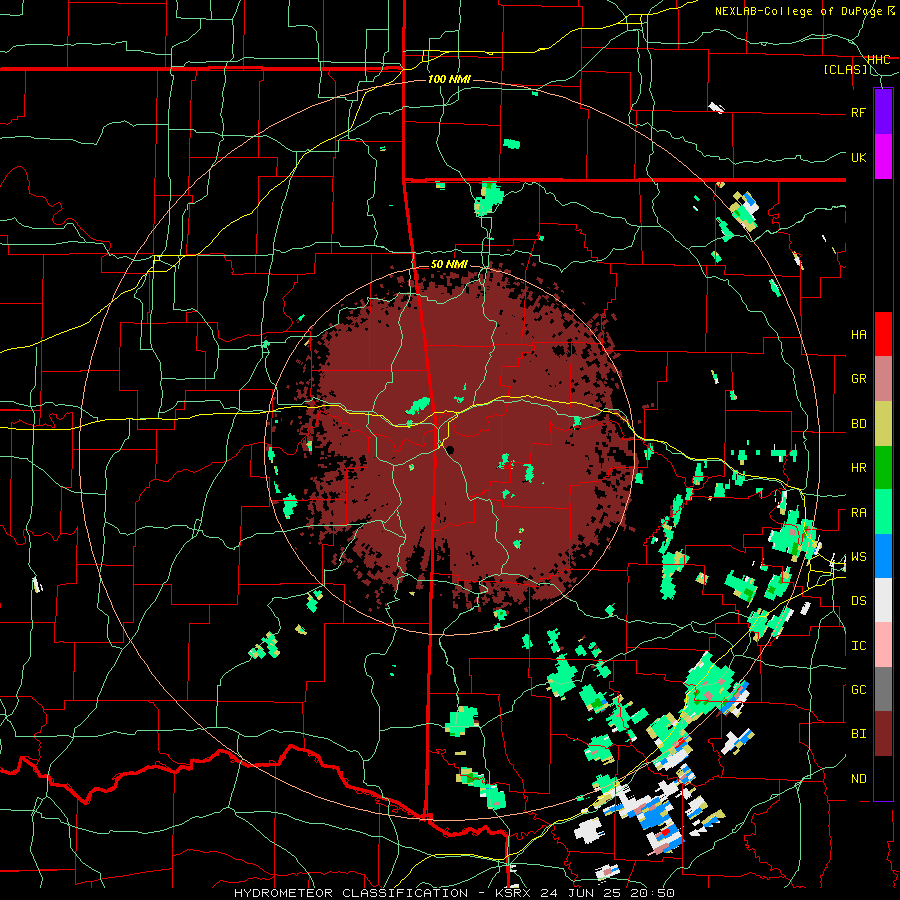This screenshot has height=900, width=900.
Task: Click the white DS legend swatch
Action: tap(883, 600)
